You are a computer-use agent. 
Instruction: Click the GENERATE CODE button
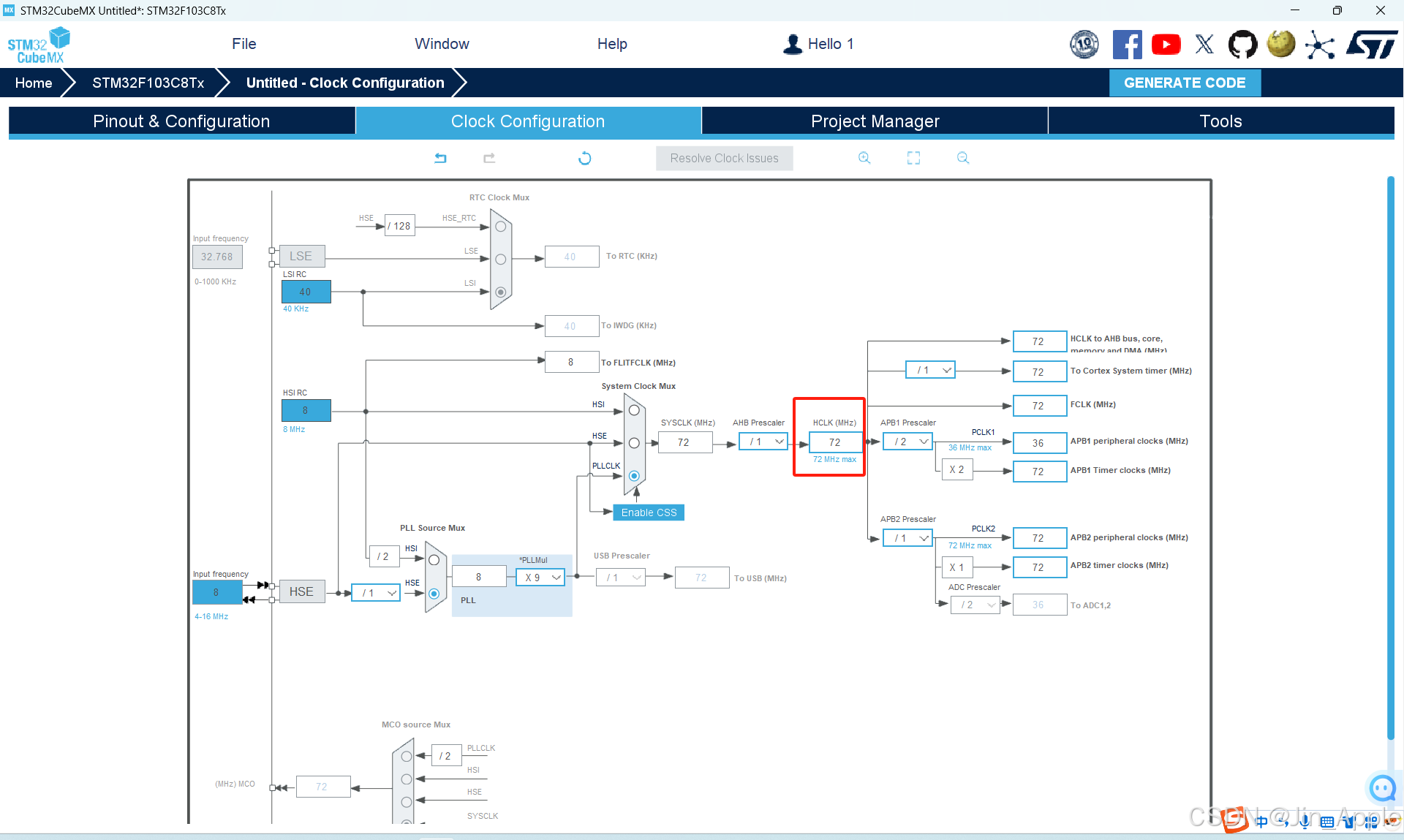click(x=1184, y=83)
